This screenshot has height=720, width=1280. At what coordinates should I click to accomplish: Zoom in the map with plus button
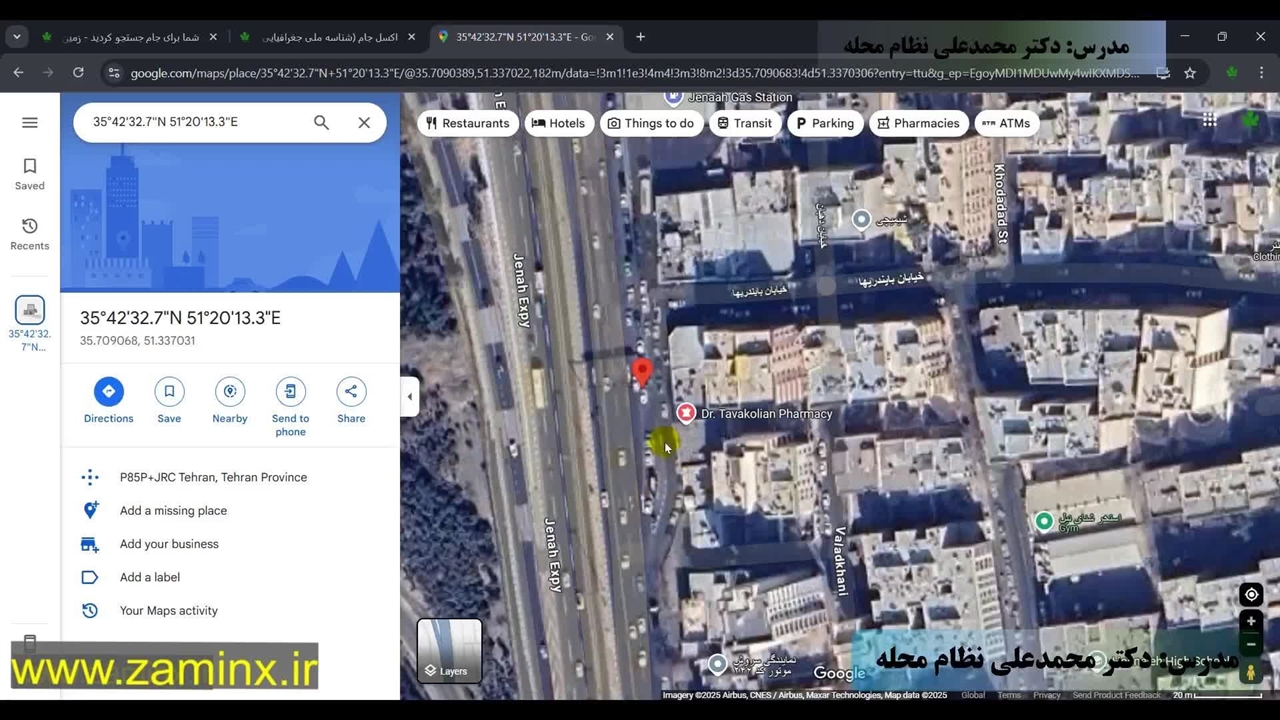pos(1251,621)
